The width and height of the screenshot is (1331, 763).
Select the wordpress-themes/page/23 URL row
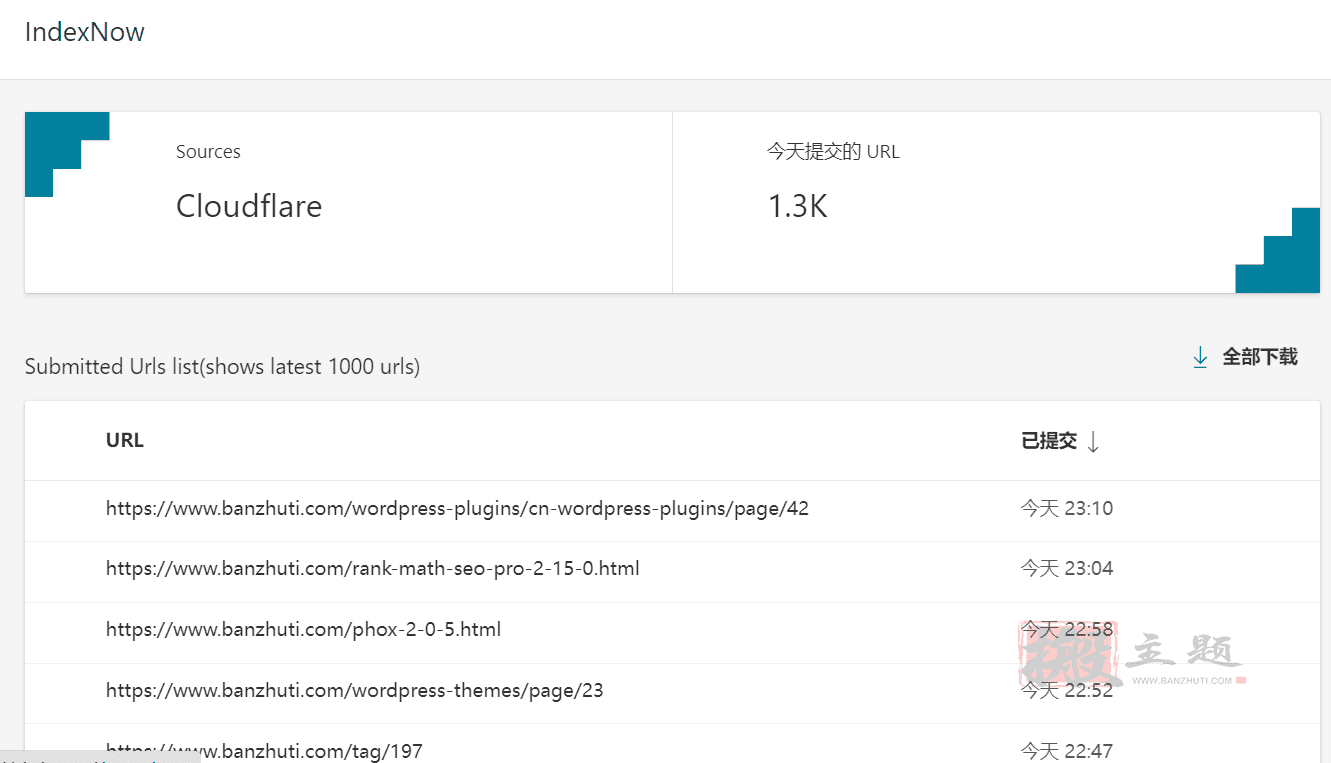click(x=672, y=693)
